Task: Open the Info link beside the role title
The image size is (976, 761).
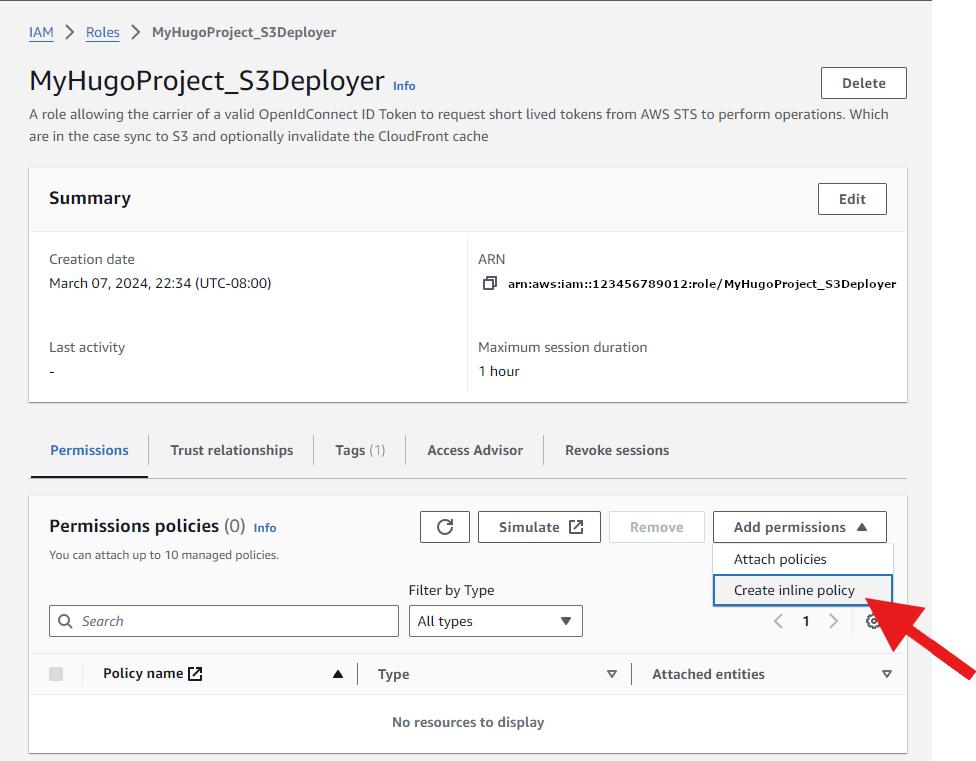Action: click(x=404, y=86)
